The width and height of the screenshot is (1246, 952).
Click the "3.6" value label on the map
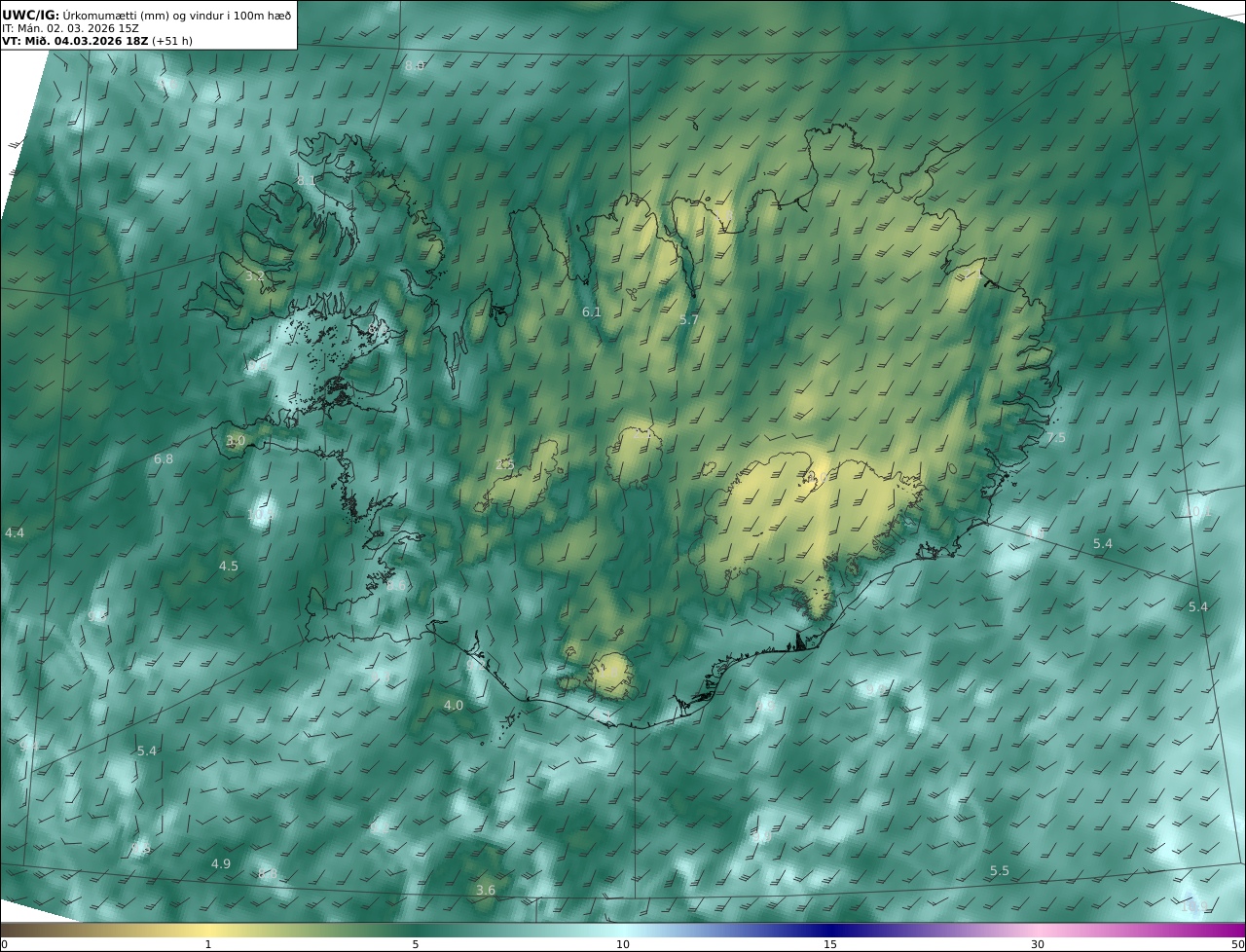tap(486, 891)
